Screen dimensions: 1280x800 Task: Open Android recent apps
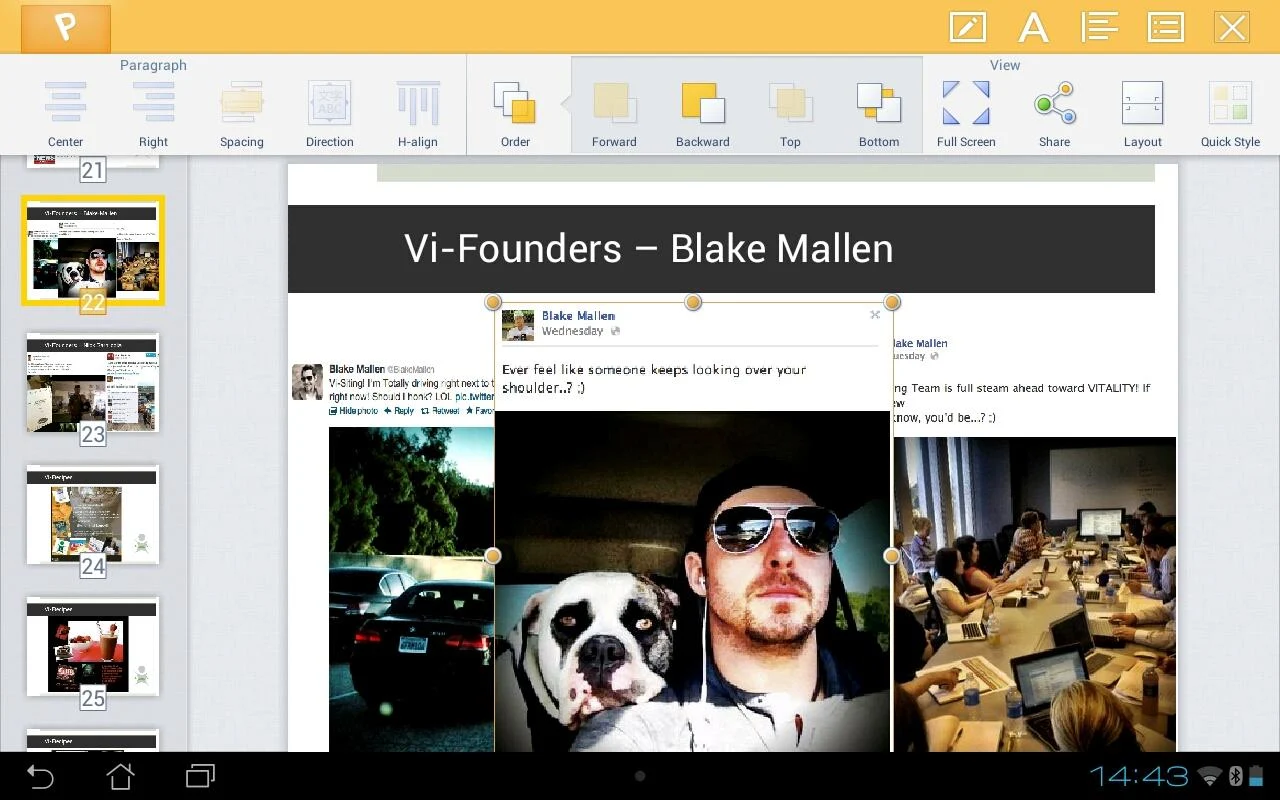pos(201,776)
